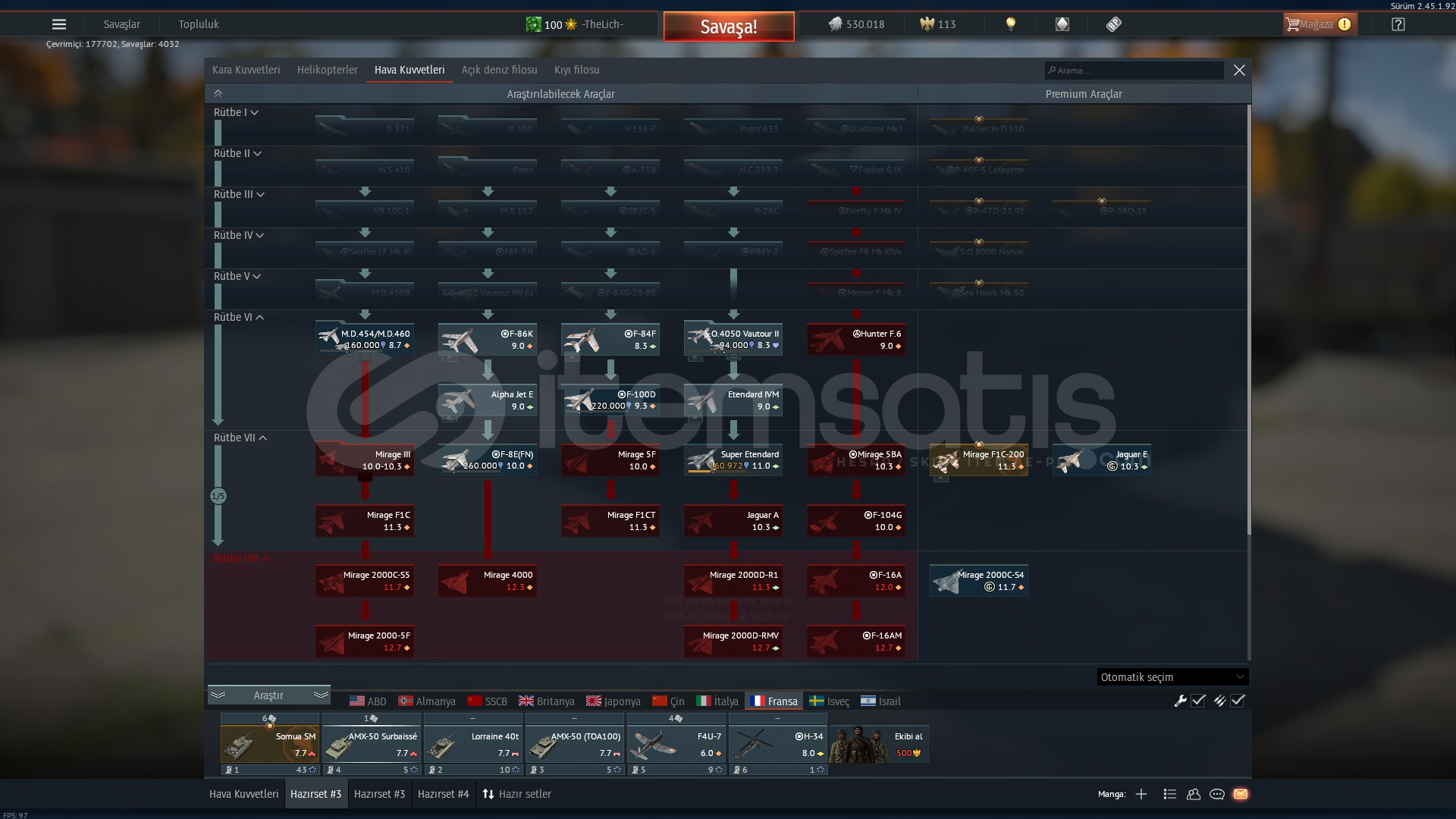Collapse the Rütbe VIII rank row

coord(242,558)
